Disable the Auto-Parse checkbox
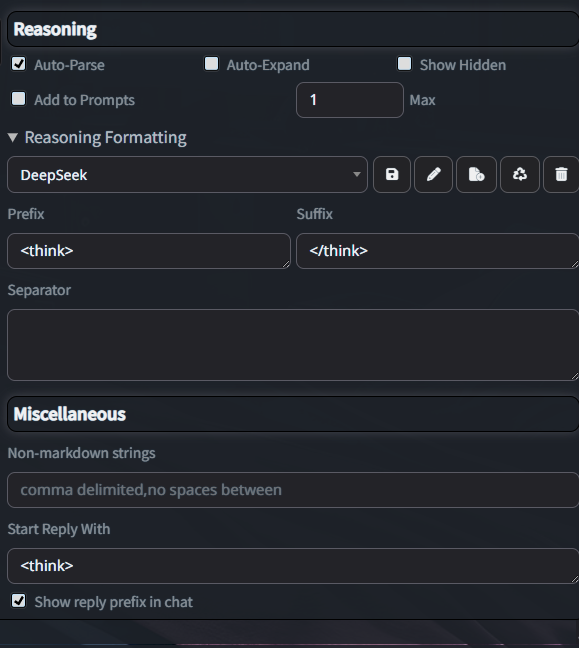 pos(19,64)
